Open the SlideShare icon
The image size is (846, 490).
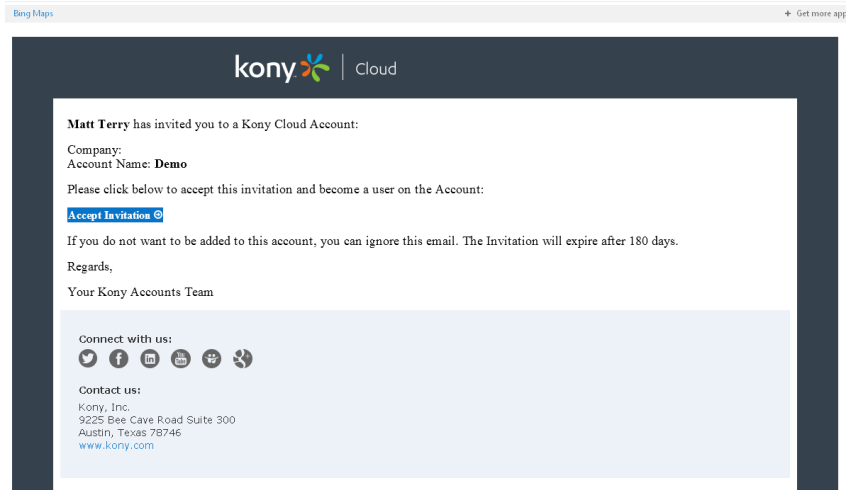point(212,358)
